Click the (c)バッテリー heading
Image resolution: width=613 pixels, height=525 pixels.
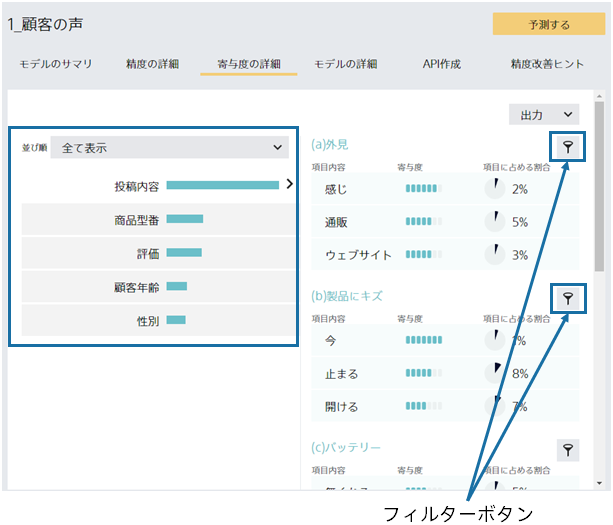pyautogui.click(x=346, y=447)
